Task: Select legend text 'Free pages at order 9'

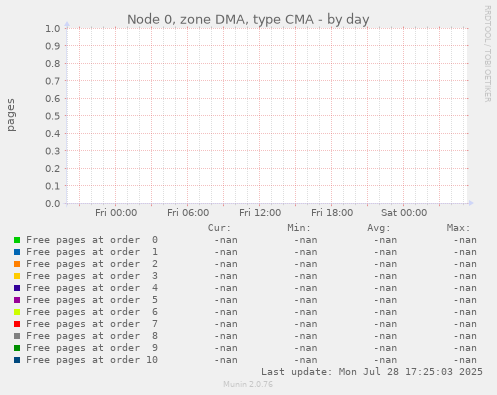Action: (92, 348)
